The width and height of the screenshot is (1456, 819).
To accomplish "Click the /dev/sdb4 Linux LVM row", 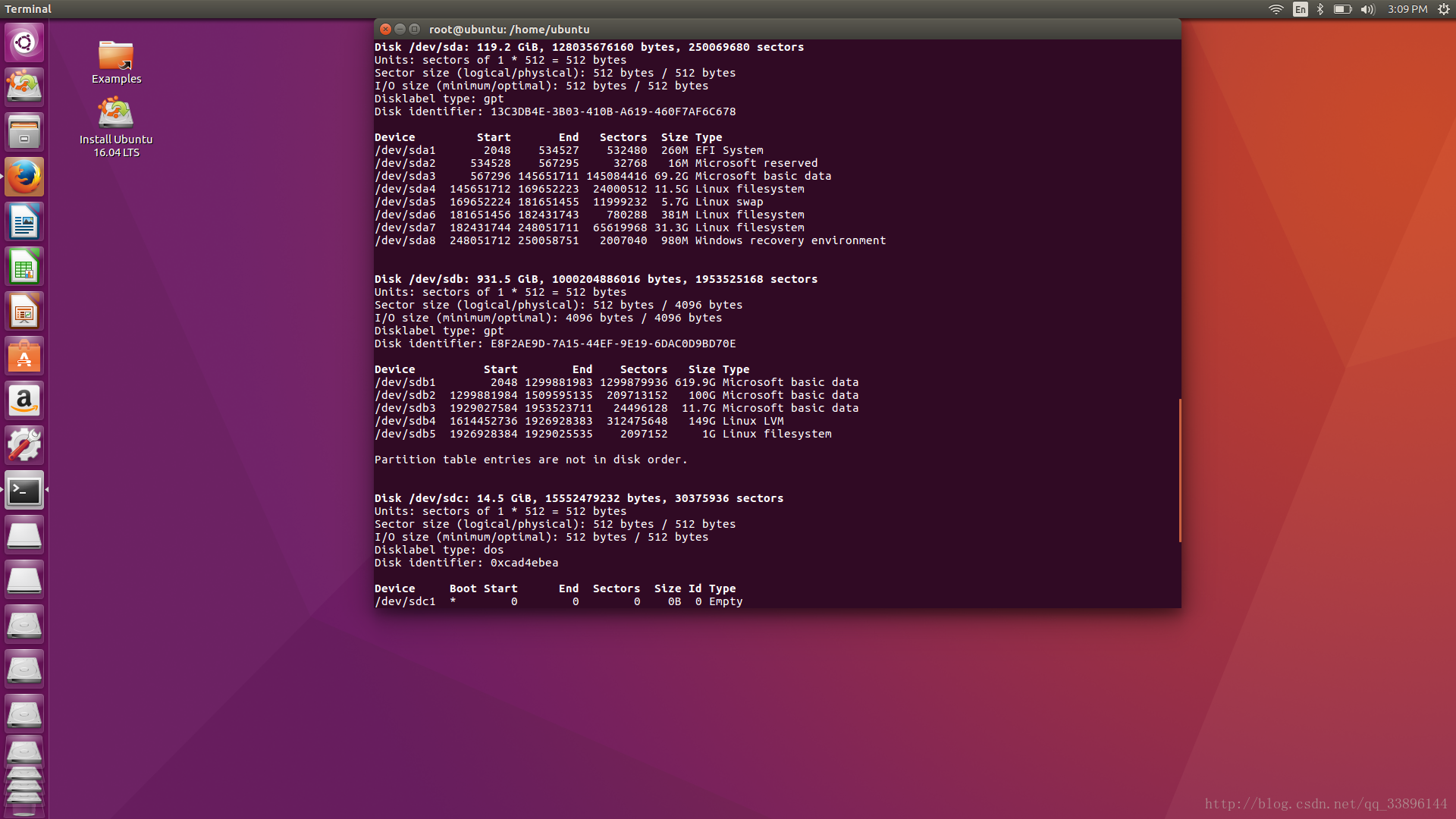I will [579, 421].
